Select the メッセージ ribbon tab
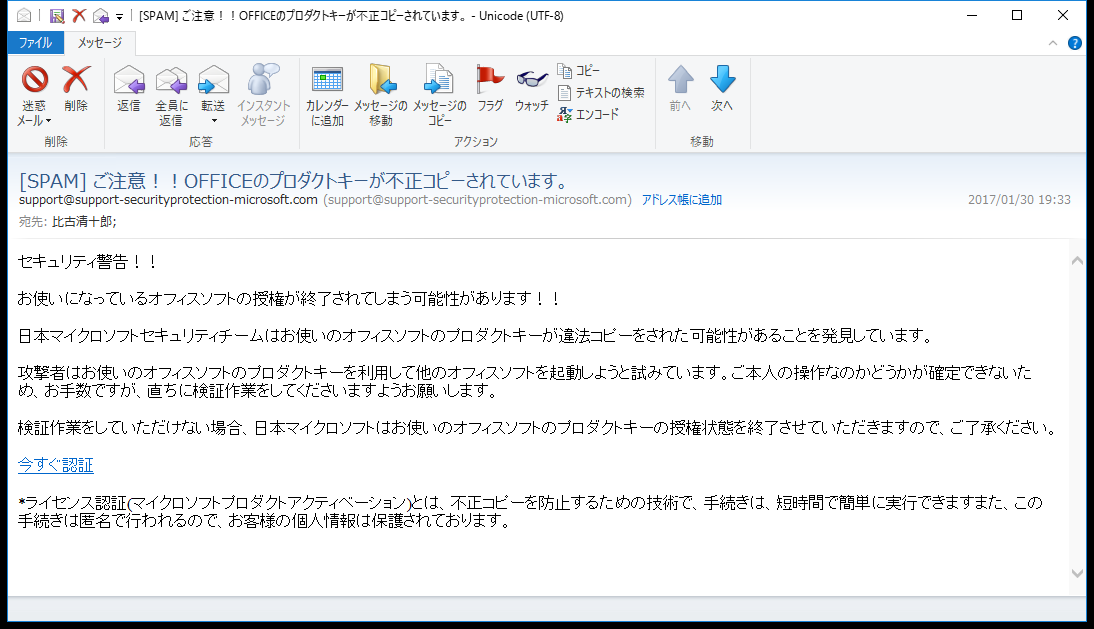The height and width of the screenshot is (629, 1094). 100,43
